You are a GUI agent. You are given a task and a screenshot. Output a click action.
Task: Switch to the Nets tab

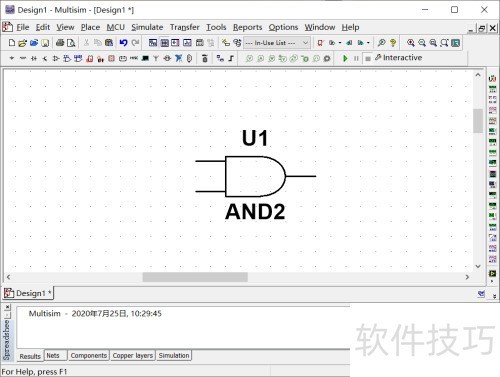[55, 355]
